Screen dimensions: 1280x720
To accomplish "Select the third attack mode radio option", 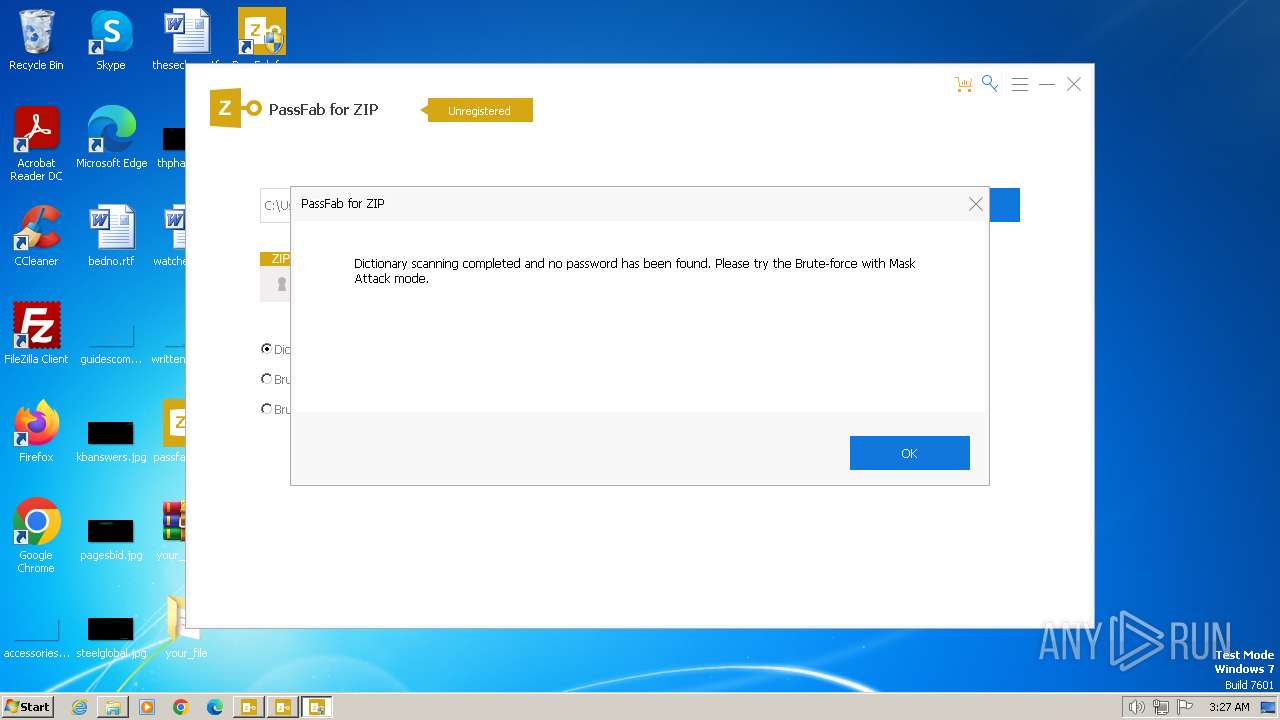I will (x=266, y=409).
